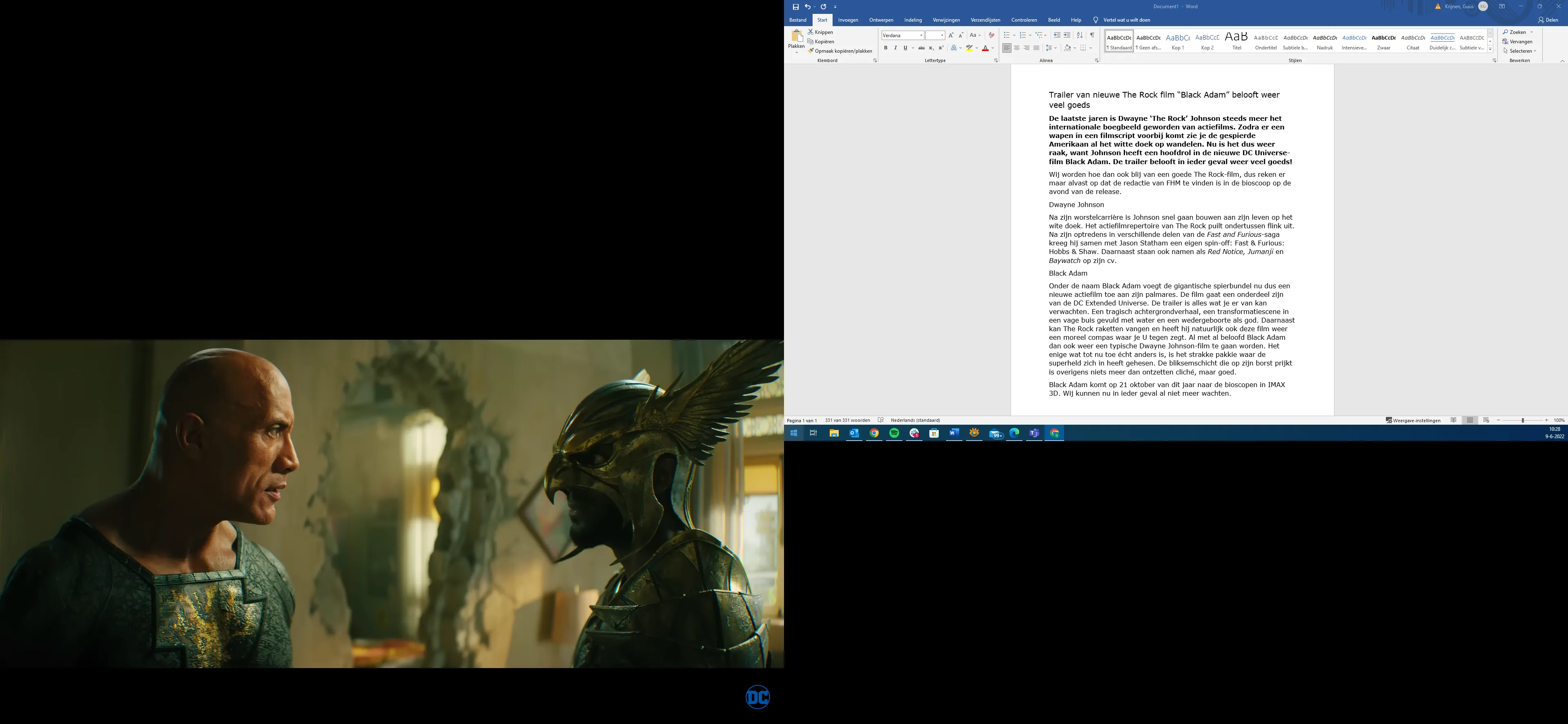The image size is (1568, 724).
Task: Apply the Kop 1 style
Action: point(1178,41)
